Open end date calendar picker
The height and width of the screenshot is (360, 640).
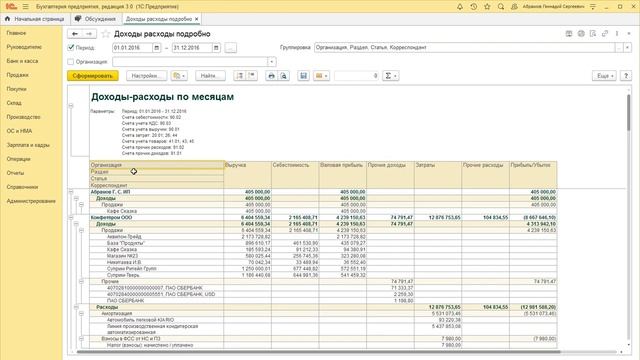coord(216,48)
